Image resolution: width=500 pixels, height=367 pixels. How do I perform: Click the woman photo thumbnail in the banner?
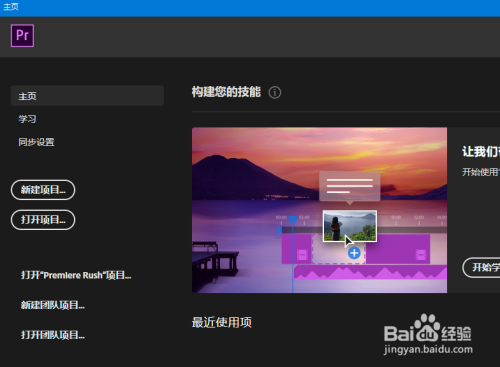[x=350, y=226]
